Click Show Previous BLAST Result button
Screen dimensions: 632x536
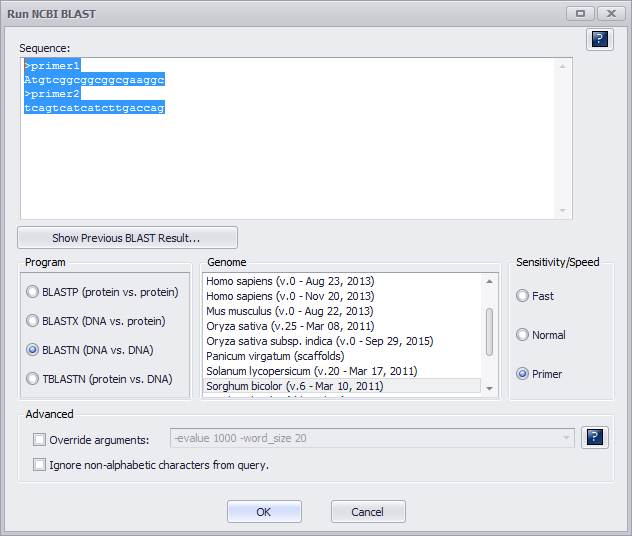coord(127,238)
